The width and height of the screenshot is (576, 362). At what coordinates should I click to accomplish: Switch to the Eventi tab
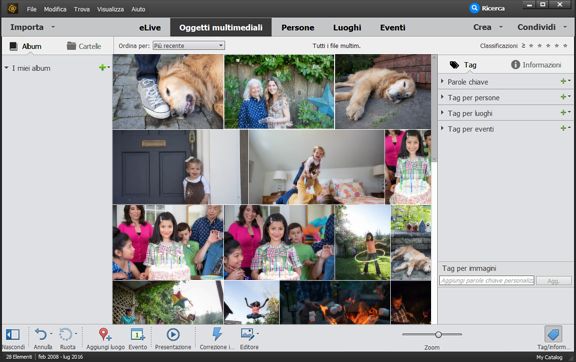pyautogui.click(x=393, y=28)
